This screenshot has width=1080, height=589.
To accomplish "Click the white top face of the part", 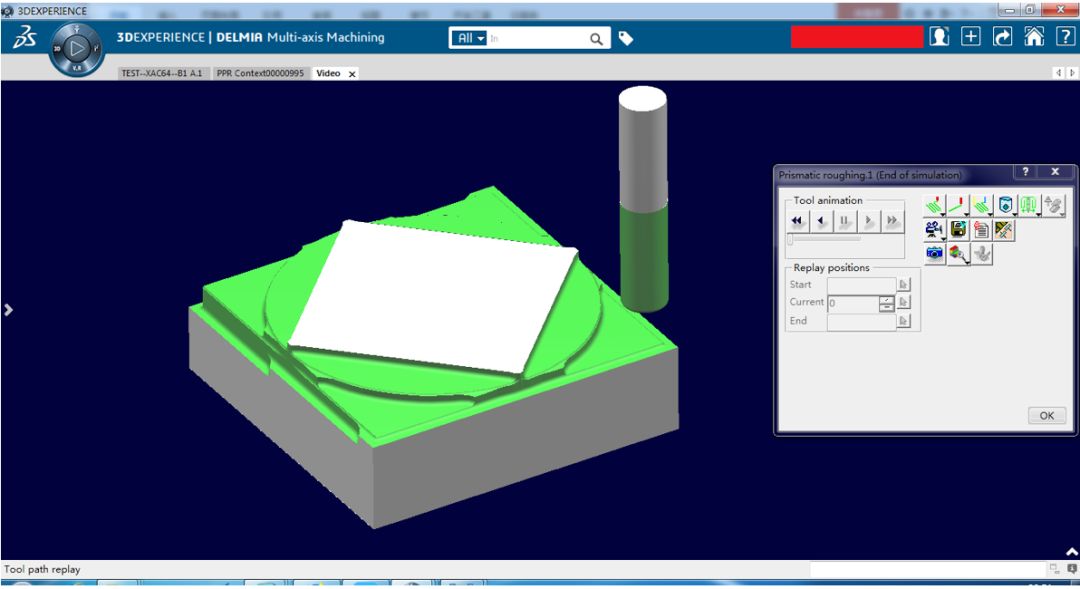I will 434,296.
